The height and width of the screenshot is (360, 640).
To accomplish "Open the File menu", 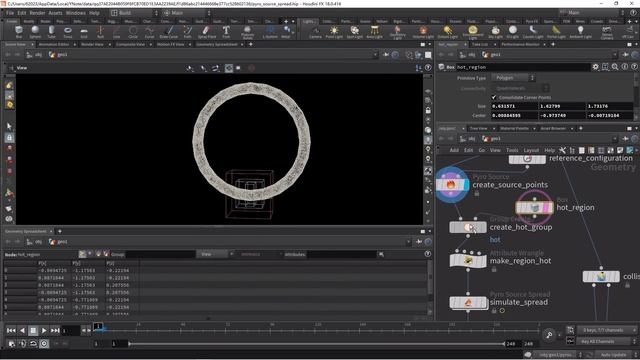I will (x=10, y=13).
